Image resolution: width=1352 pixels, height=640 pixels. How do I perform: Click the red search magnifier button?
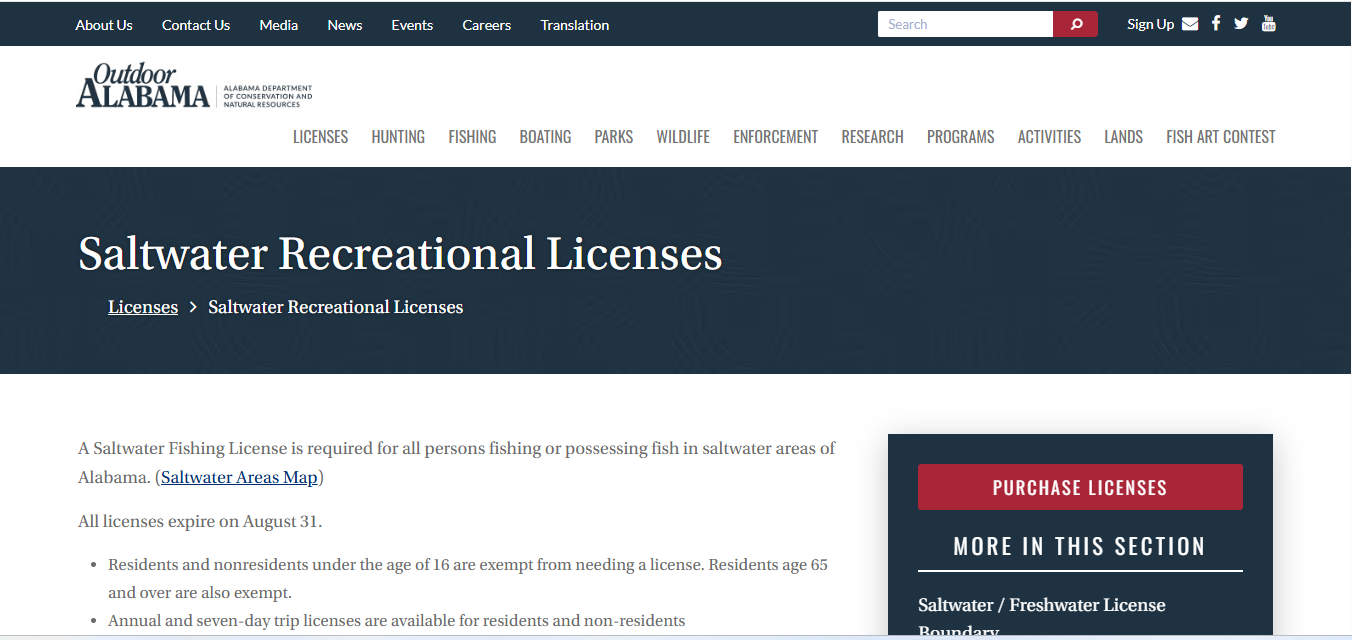[x=1075, y=24]
